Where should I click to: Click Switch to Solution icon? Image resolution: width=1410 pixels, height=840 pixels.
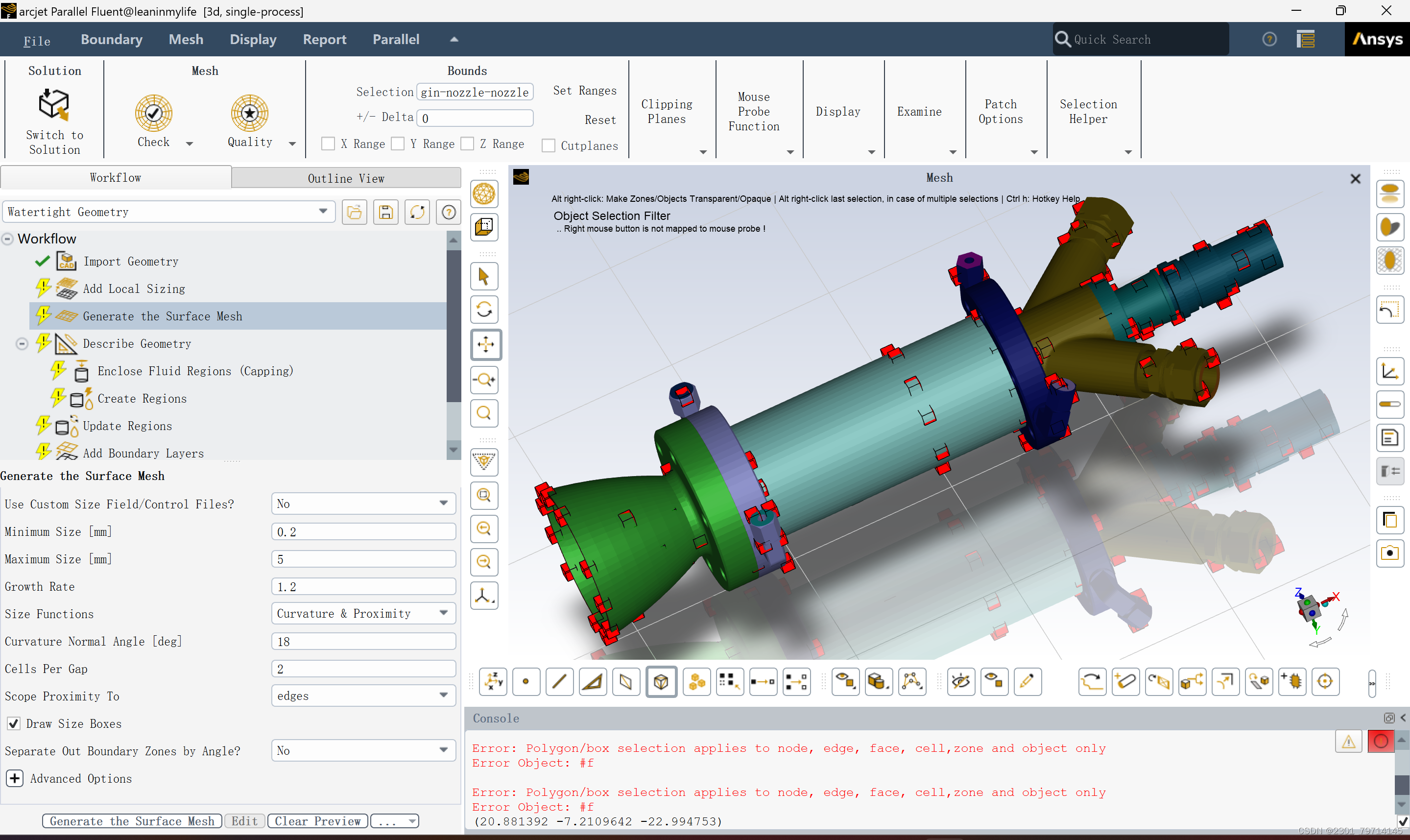point(54,104)
